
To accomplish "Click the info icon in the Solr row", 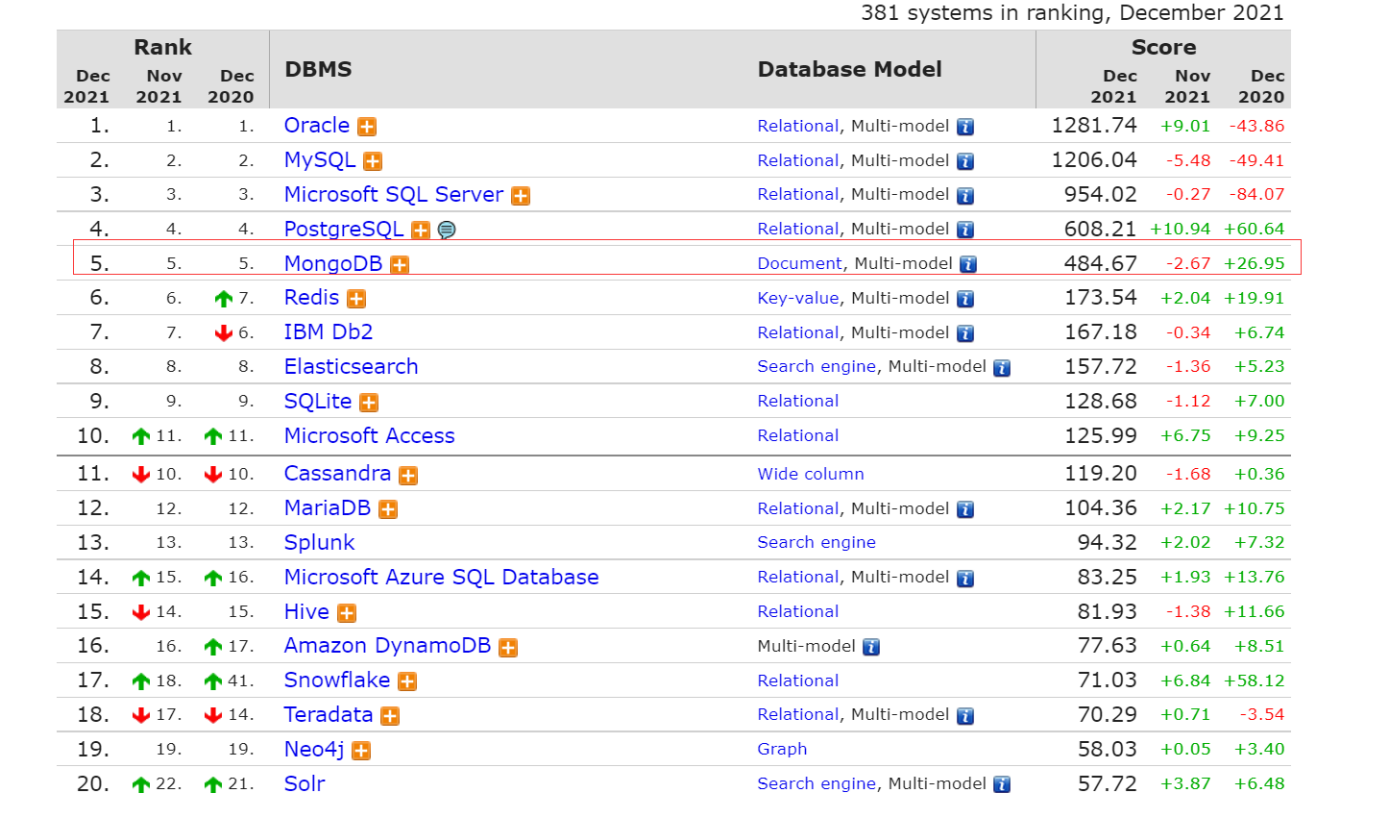I will (x=1002, y=785).
